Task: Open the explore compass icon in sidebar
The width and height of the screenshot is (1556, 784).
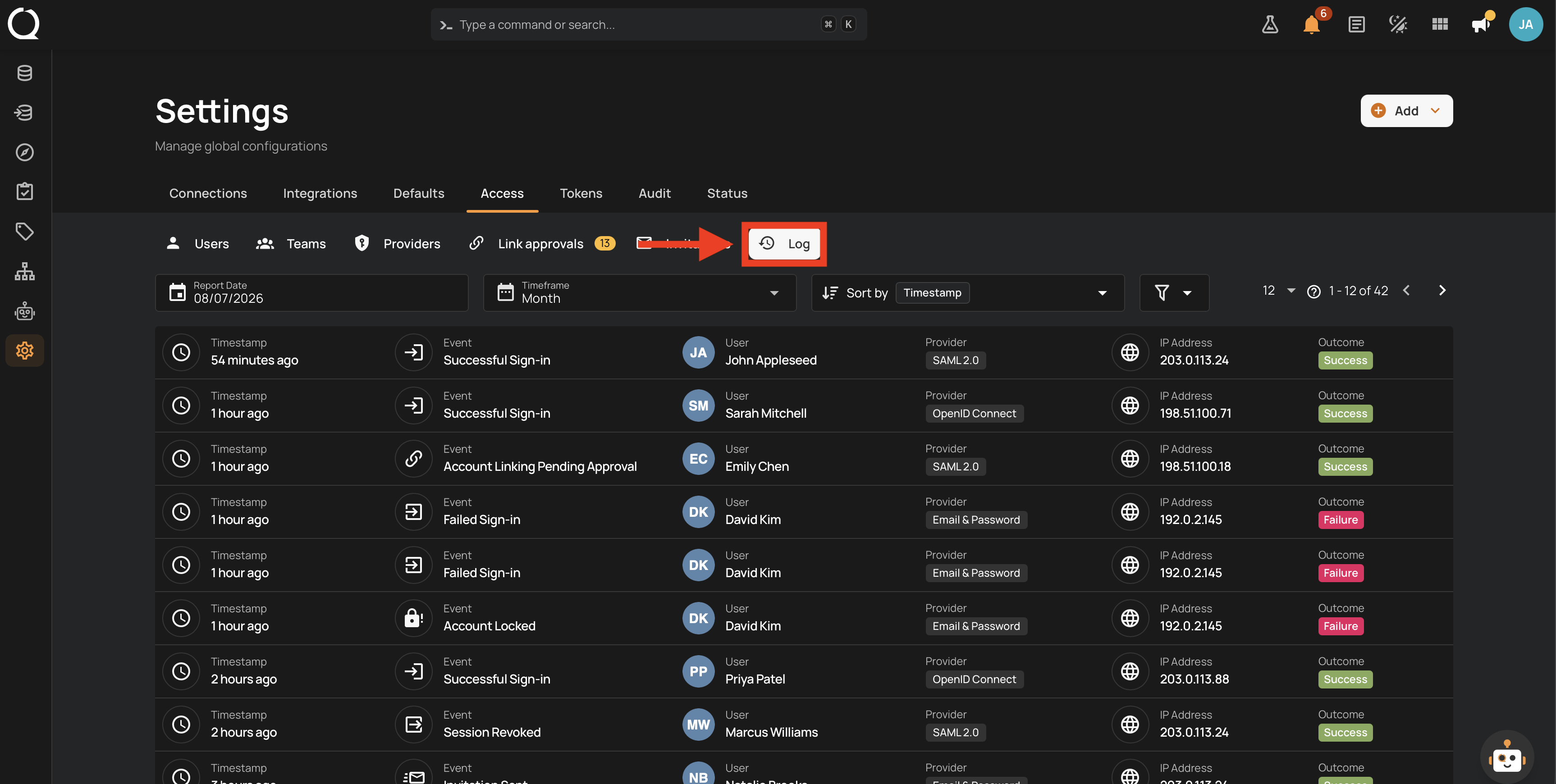Action: (25, 152)
